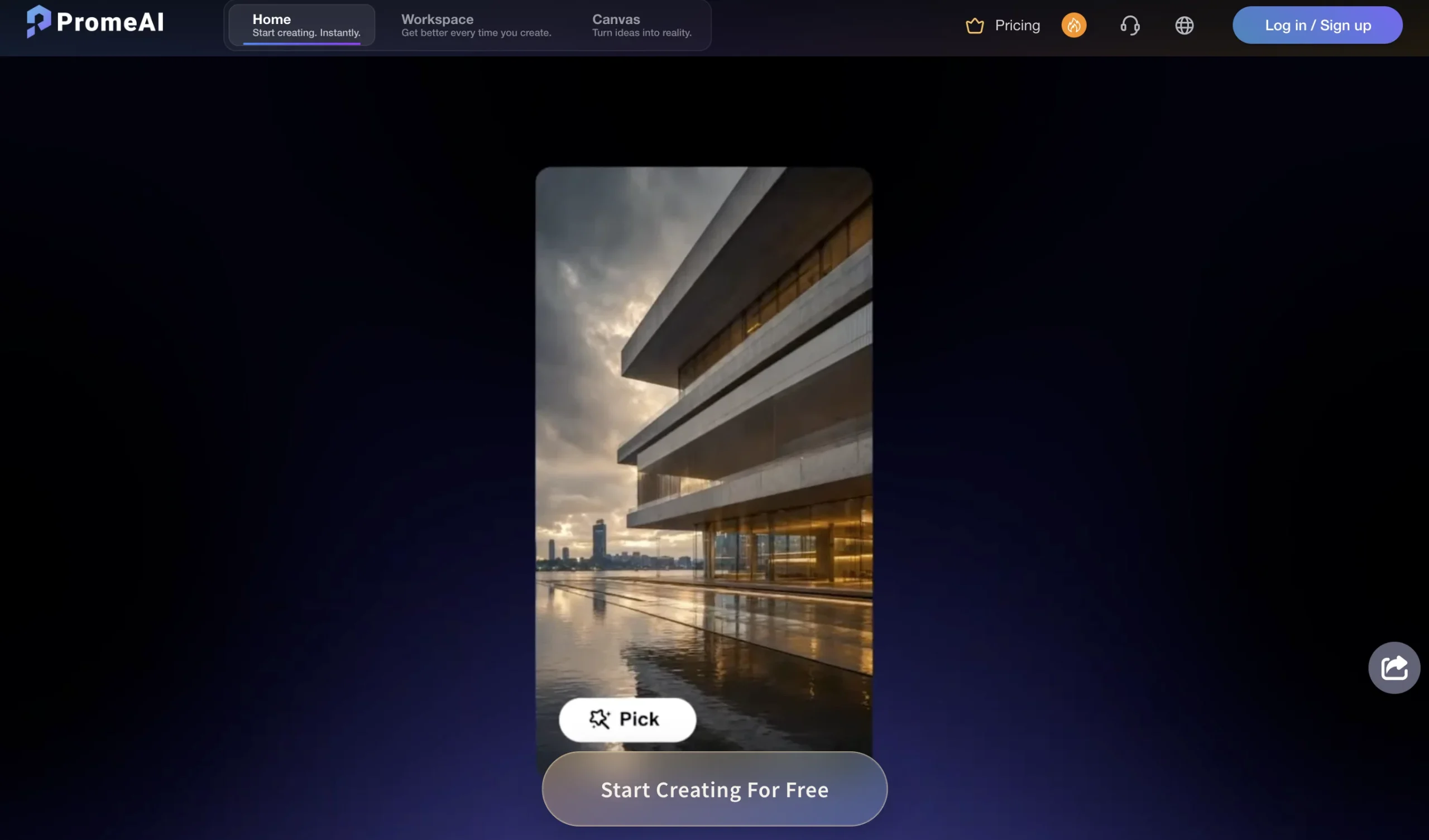Click the floating share icon
Viewport: 1429px width, 840px height.
tap(1394, 668)
